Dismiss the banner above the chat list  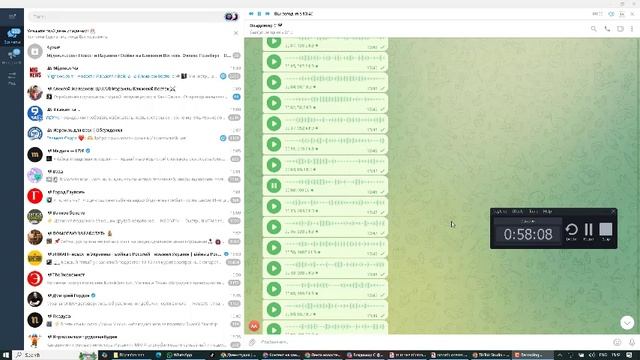[x=236, y=33]
